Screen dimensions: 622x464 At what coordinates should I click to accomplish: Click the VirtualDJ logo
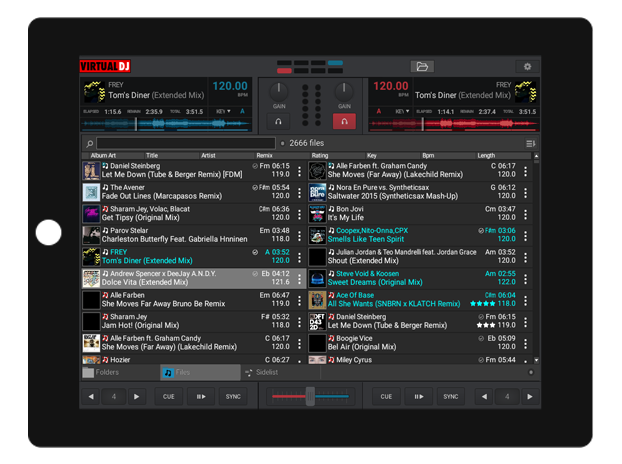105,66
